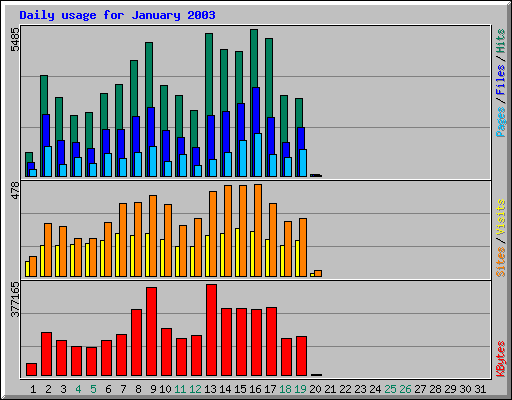Select the red KBytes bar for day 5
Viewport: 512px width, 400px height.
(x=91, y=362)
